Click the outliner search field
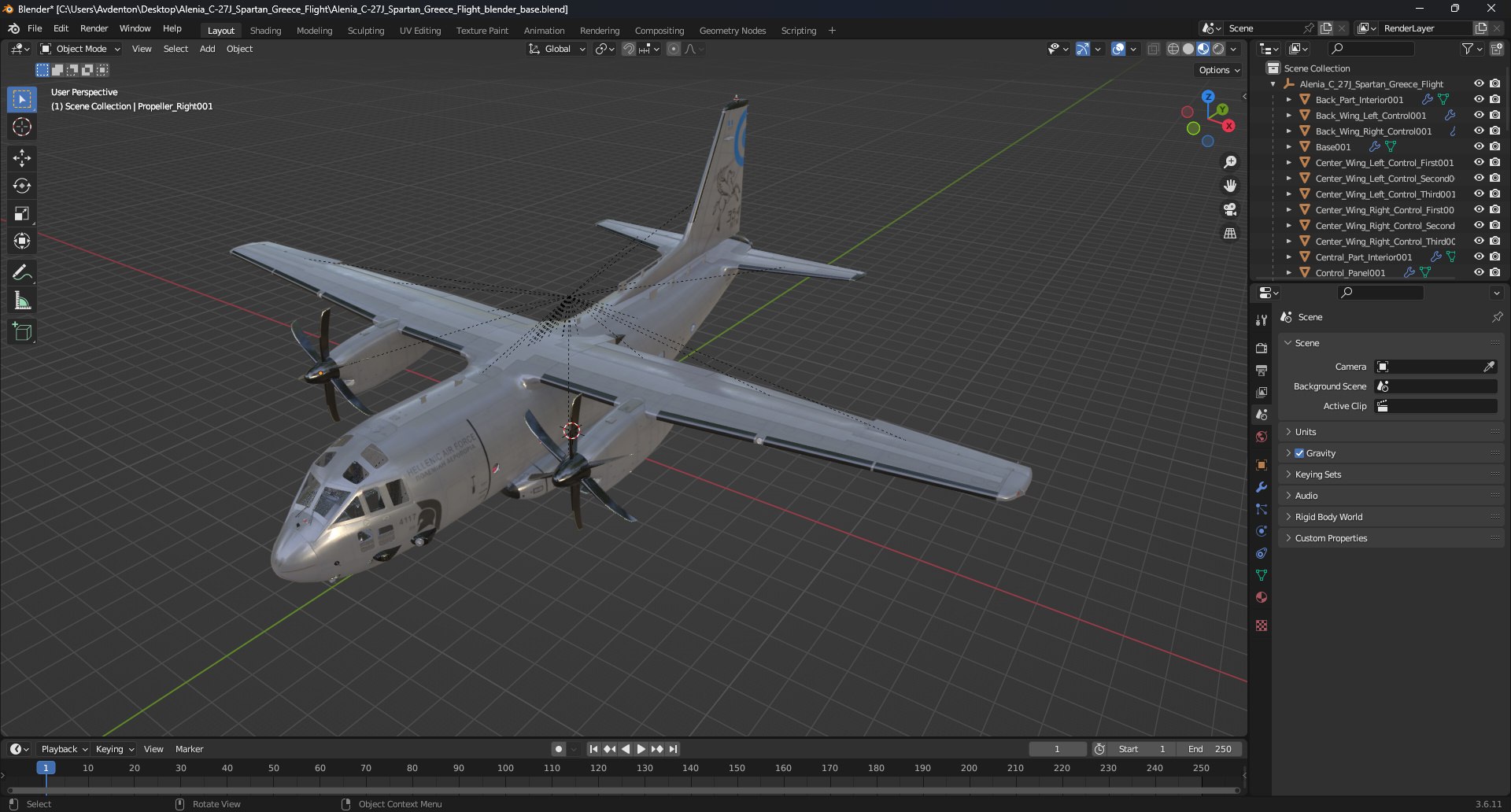The height and width of the screenshot is (812, 1511). (1370, 49)
